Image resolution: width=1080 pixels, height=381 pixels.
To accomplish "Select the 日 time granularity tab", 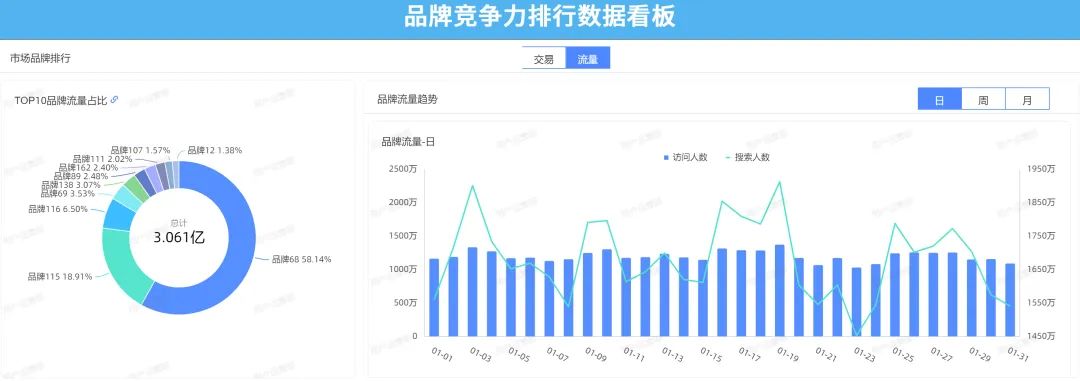I will [939, 99].
